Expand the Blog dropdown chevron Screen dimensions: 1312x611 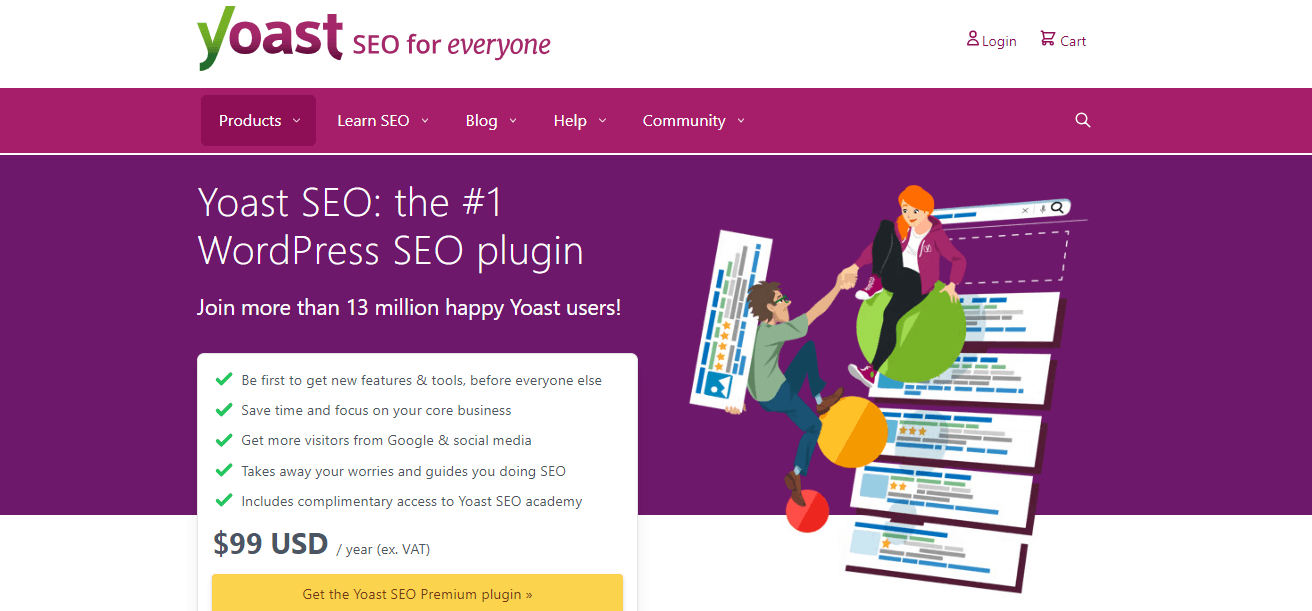(x=513, y=121)
